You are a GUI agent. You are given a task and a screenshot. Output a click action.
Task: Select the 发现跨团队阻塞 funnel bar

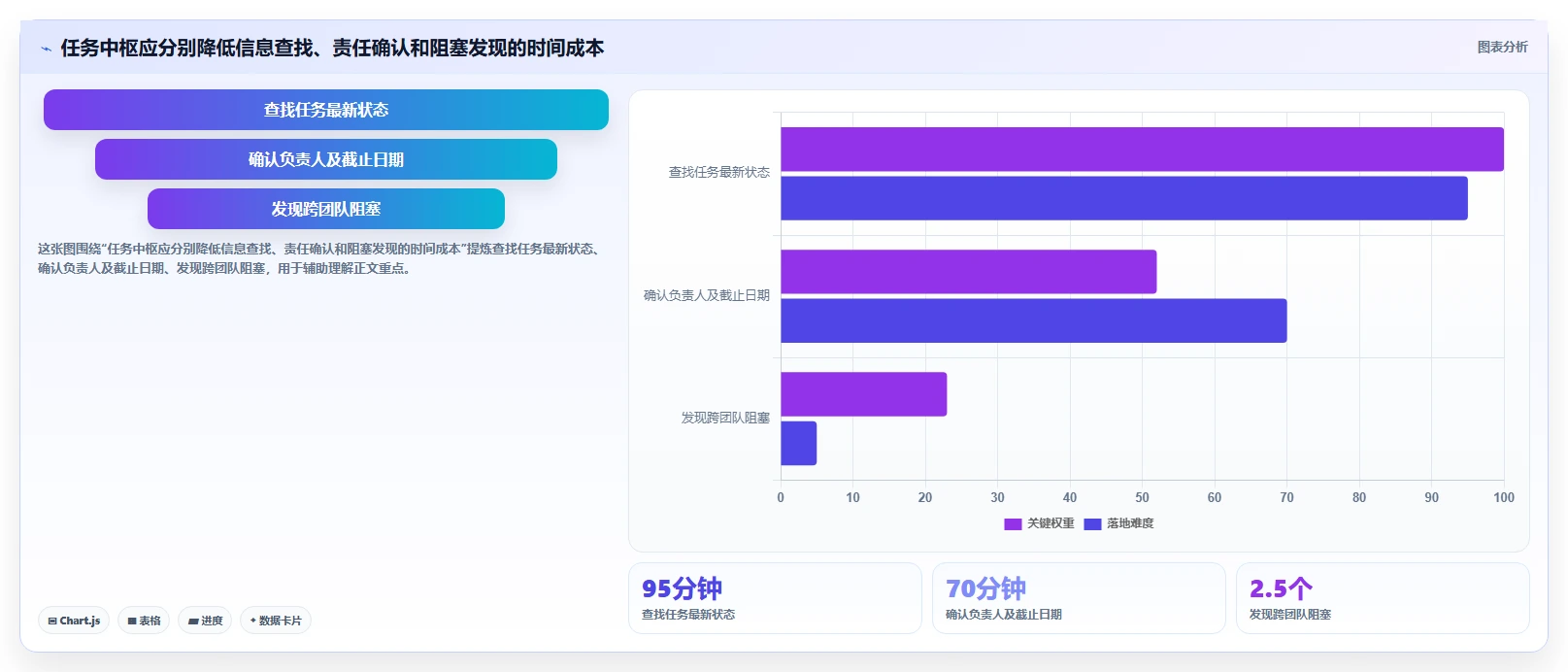[326, 209]
